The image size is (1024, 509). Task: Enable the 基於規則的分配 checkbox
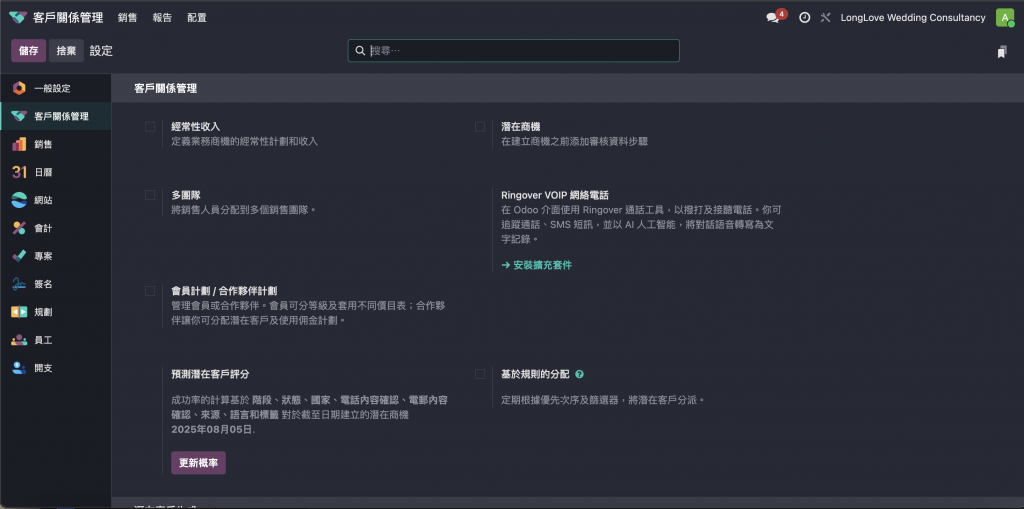(x=480, y=374)
